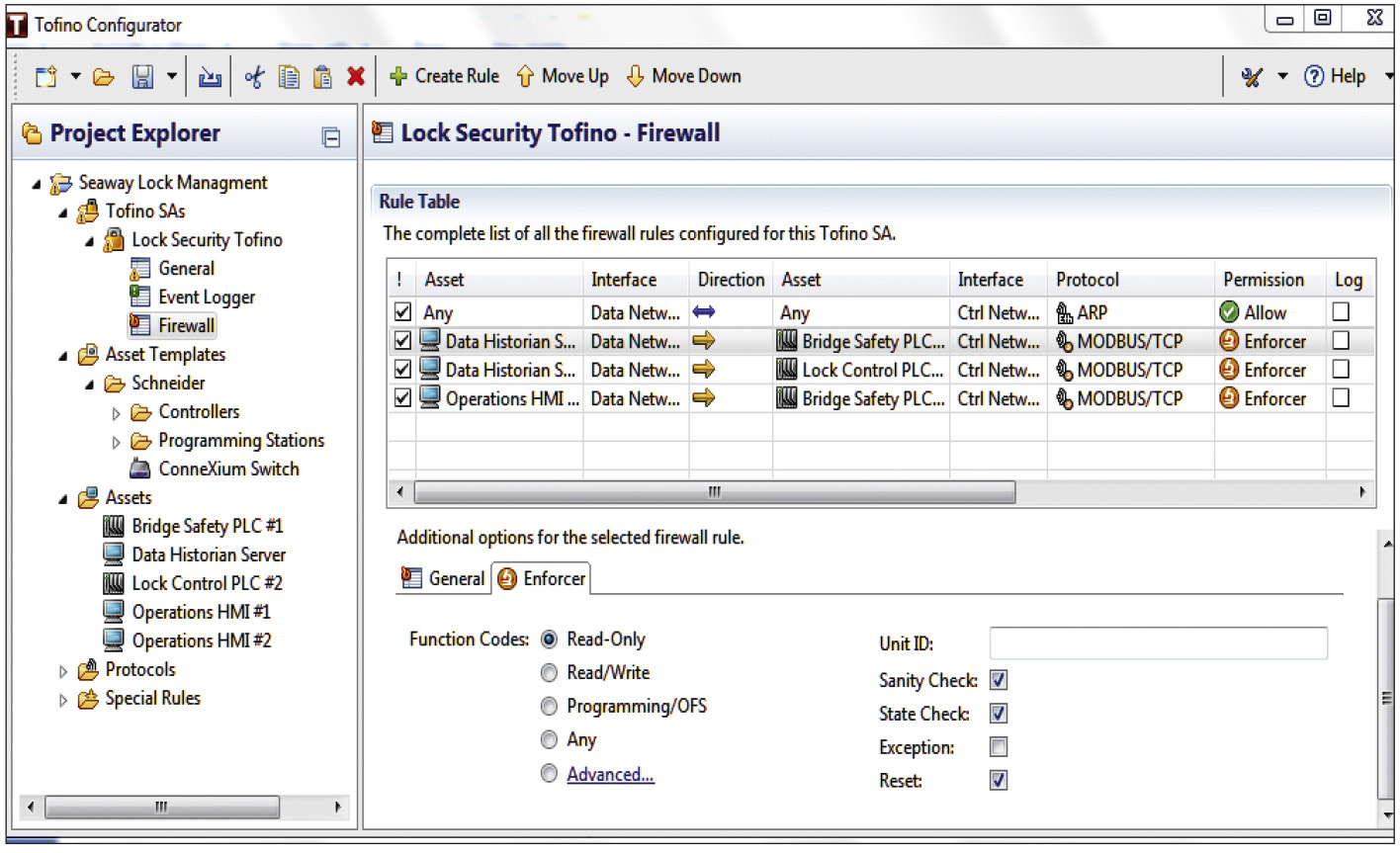Viewport: 1400px width, 853px height.
Task: Select Operations HMI #1 asset
Action: tap(187, 613)
